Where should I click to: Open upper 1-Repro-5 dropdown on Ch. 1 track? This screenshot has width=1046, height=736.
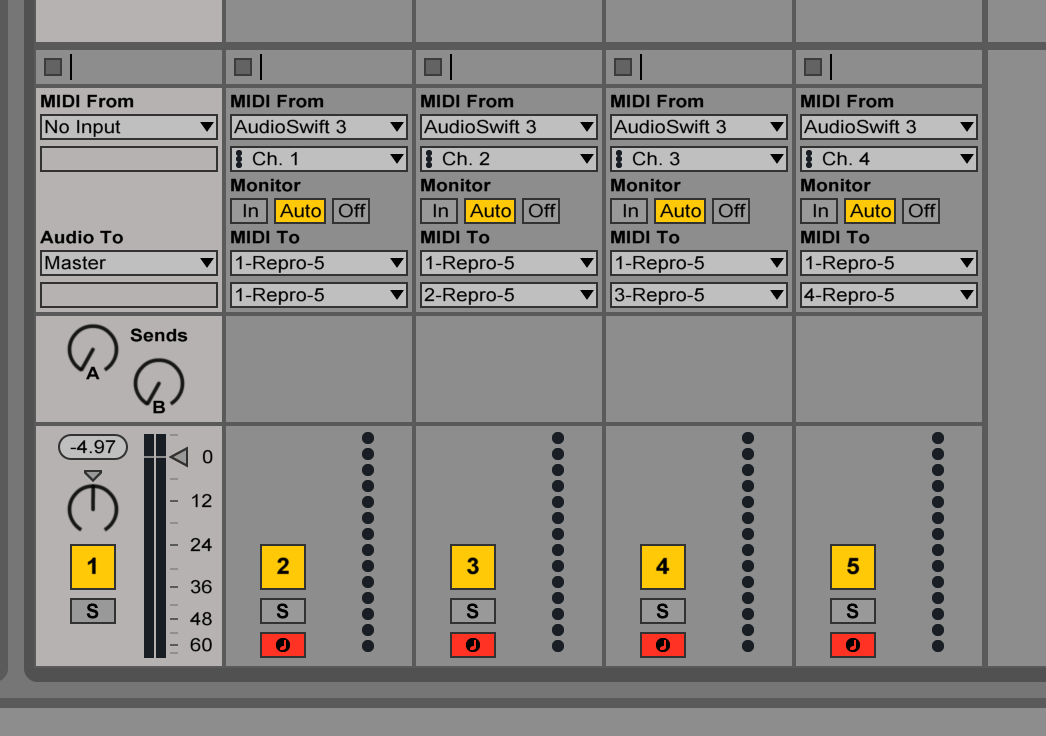319,263
